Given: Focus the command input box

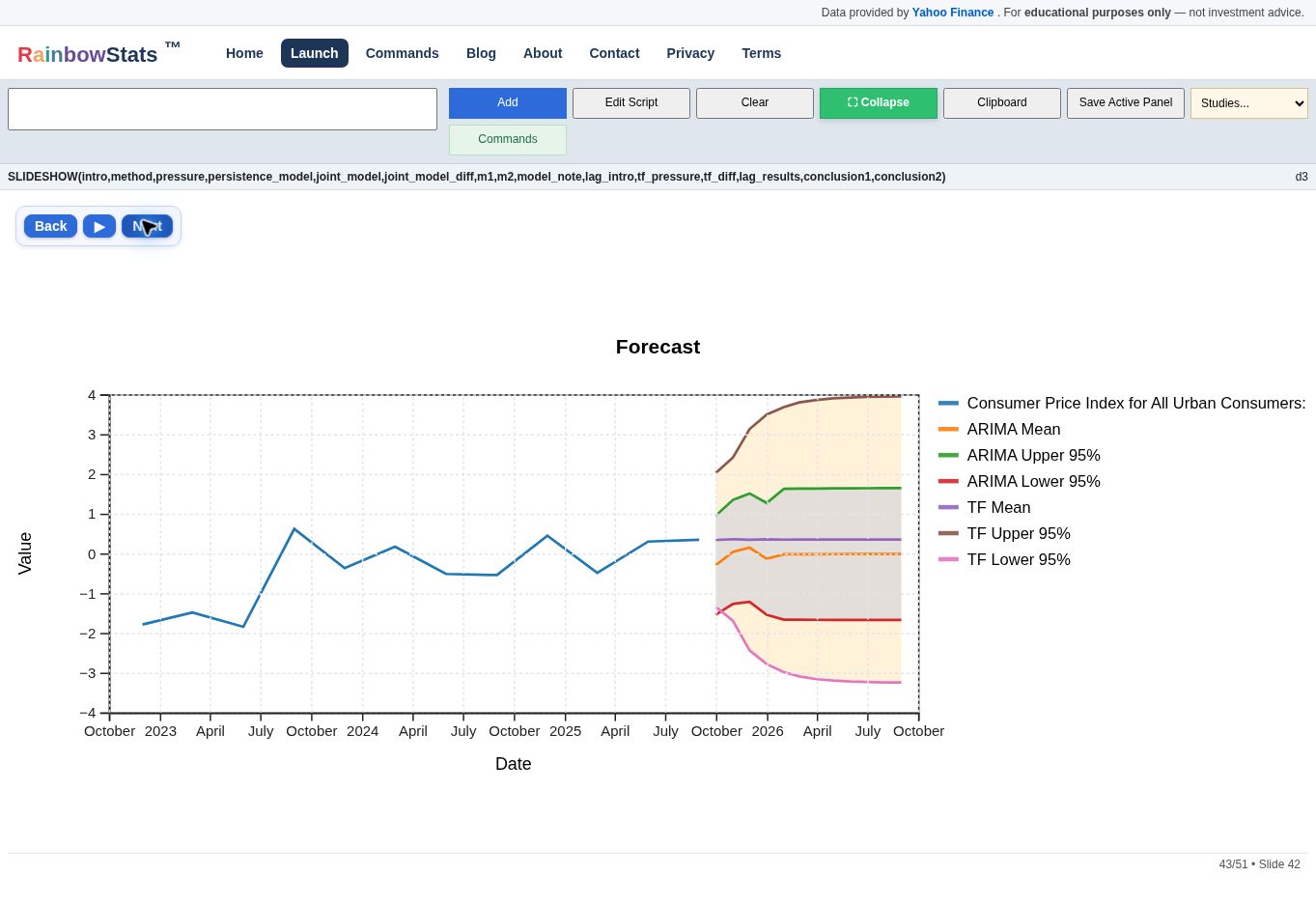Looking at the screenshot, I should tap(222, 109).
